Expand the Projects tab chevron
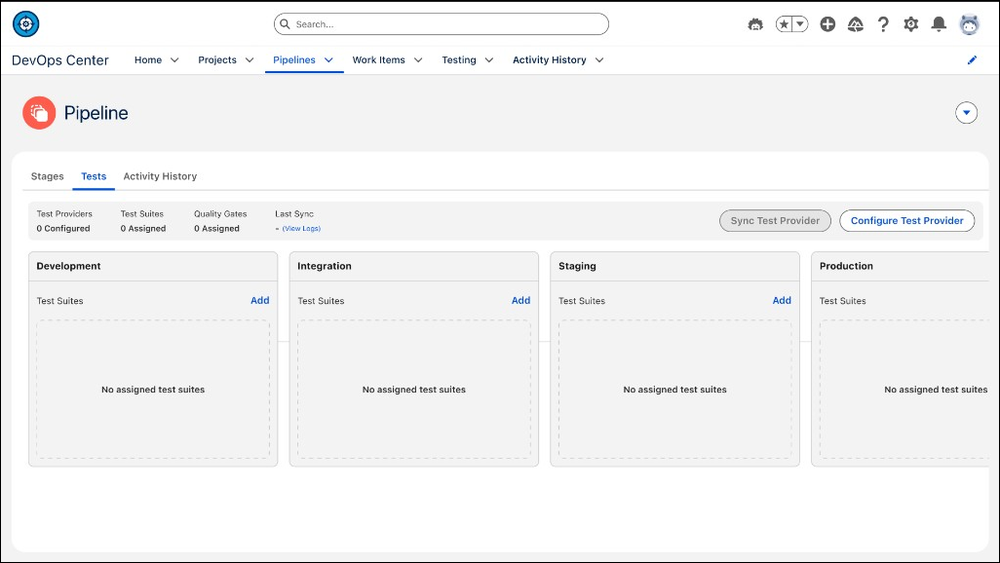The width and height of the screenshot is (1000, 563). pyautogui.click(x=249, y=60)
